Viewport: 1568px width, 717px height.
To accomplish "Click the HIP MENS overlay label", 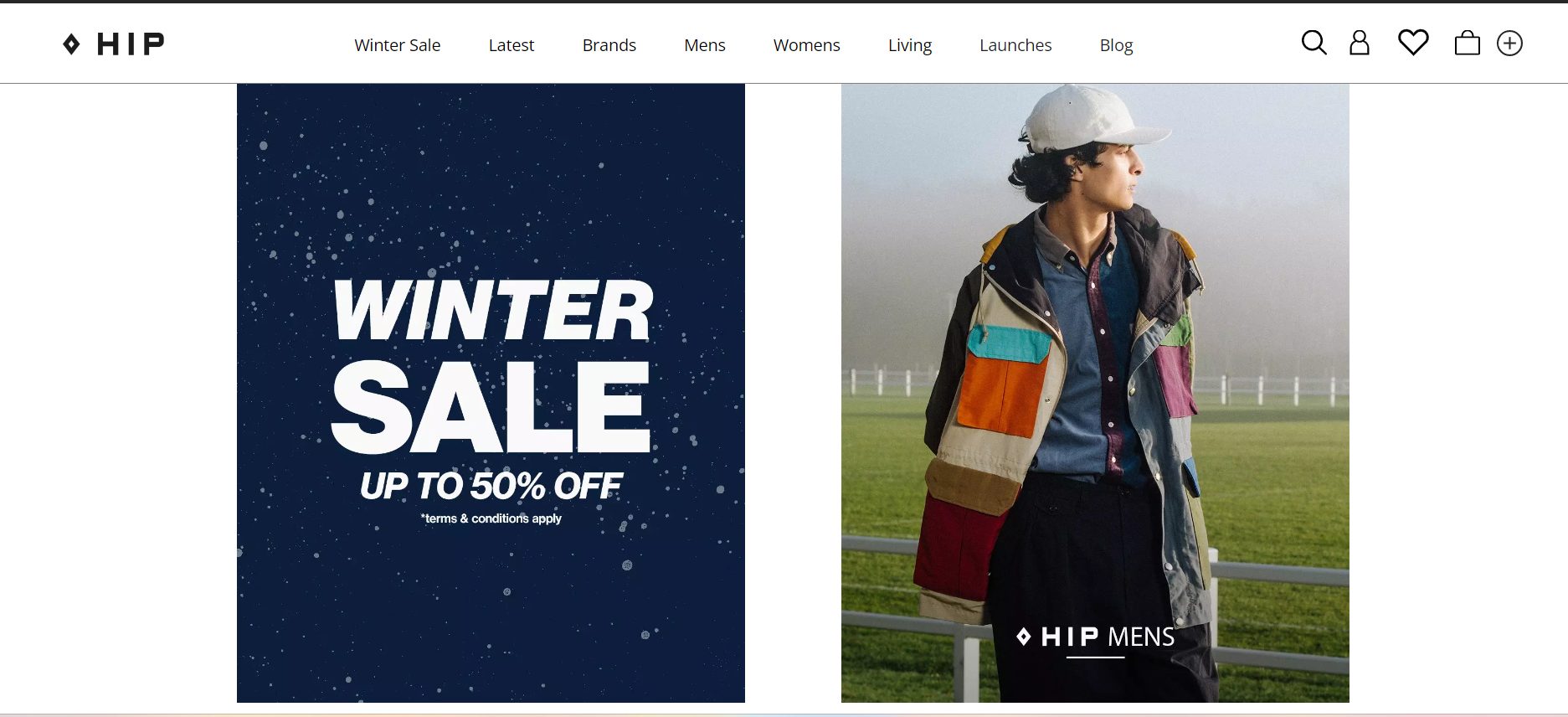I will pyautogui.click(x=1095, y=637).
